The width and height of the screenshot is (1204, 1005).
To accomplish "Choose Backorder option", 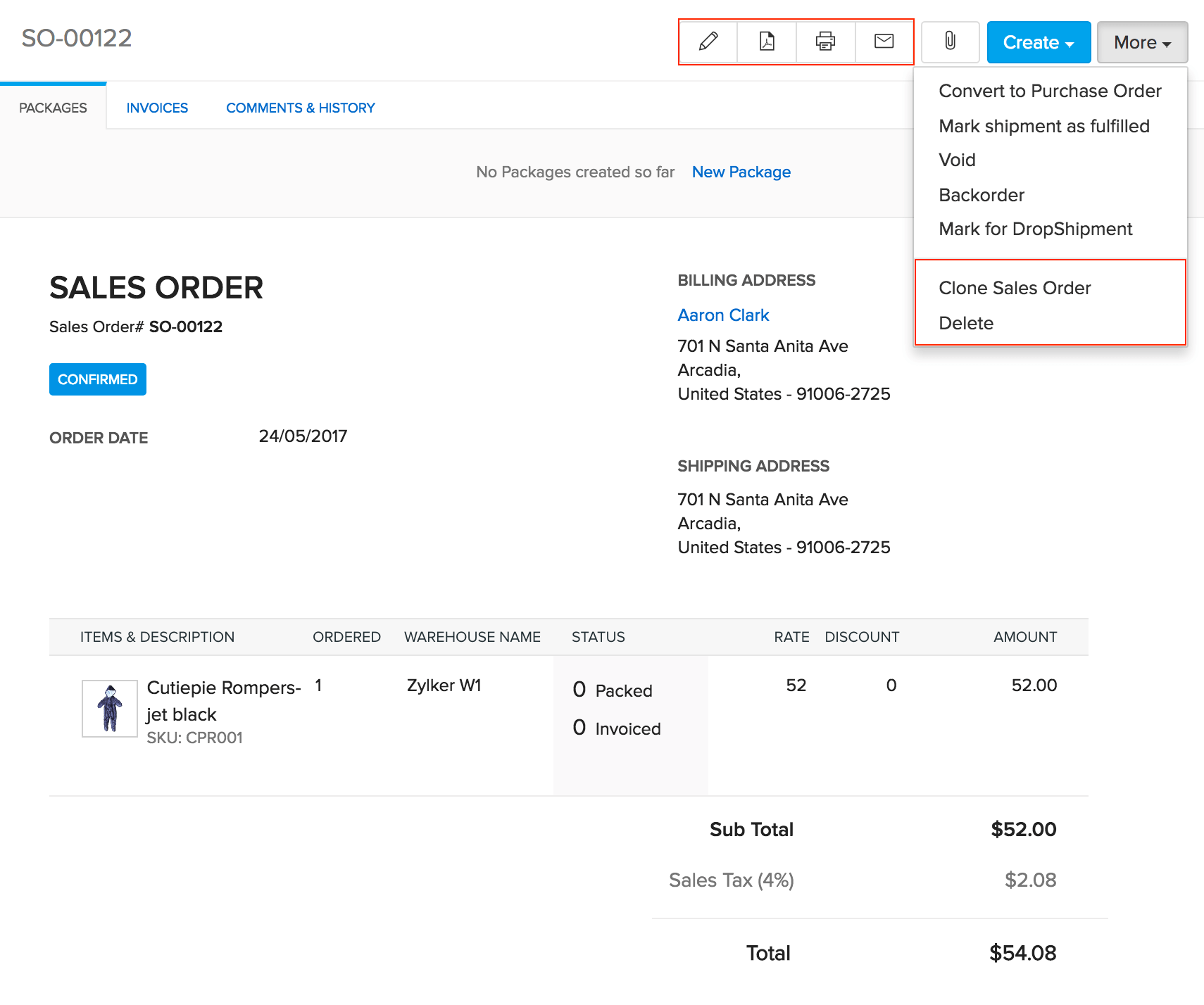I will [x=981, y=195].
